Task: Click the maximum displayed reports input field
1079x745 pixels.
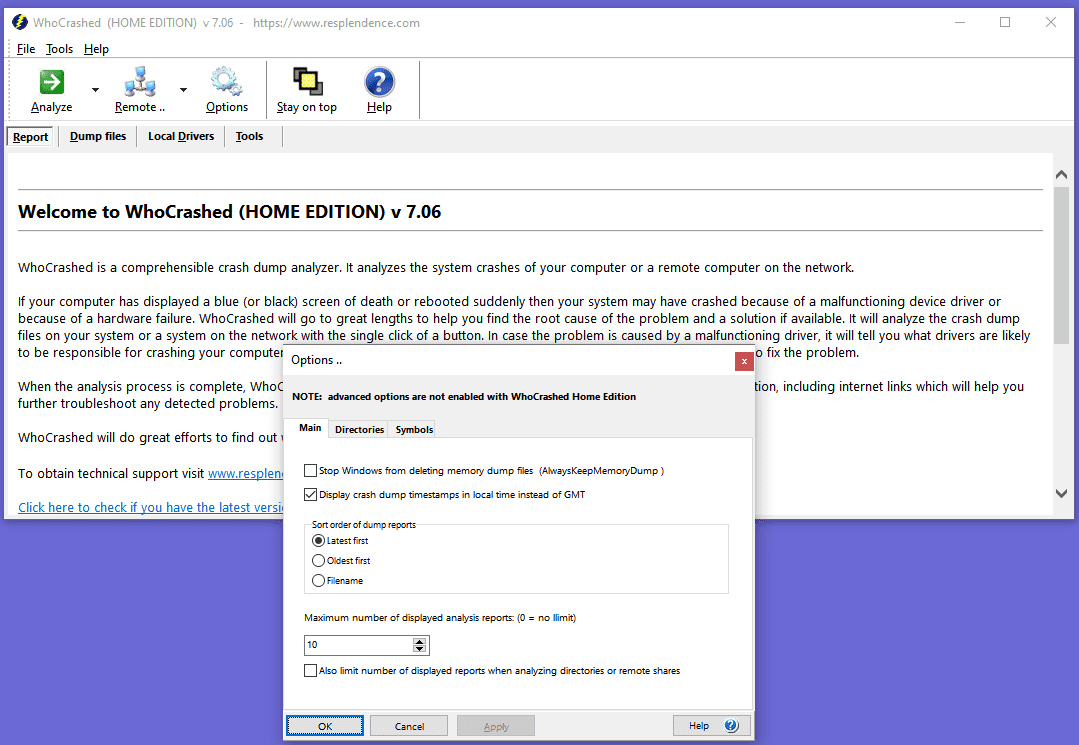Action: [359, 645]
